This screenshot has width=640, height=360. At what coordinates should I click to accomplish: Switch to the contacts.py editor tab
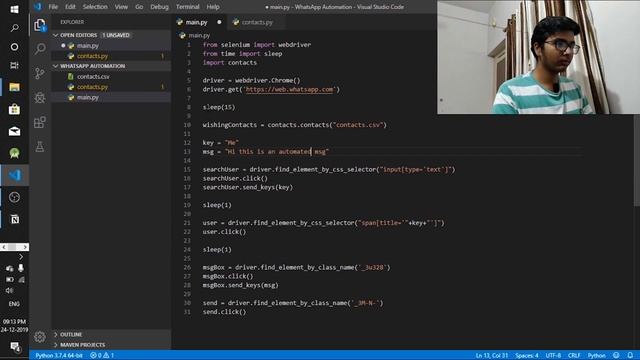coord(257,22)
